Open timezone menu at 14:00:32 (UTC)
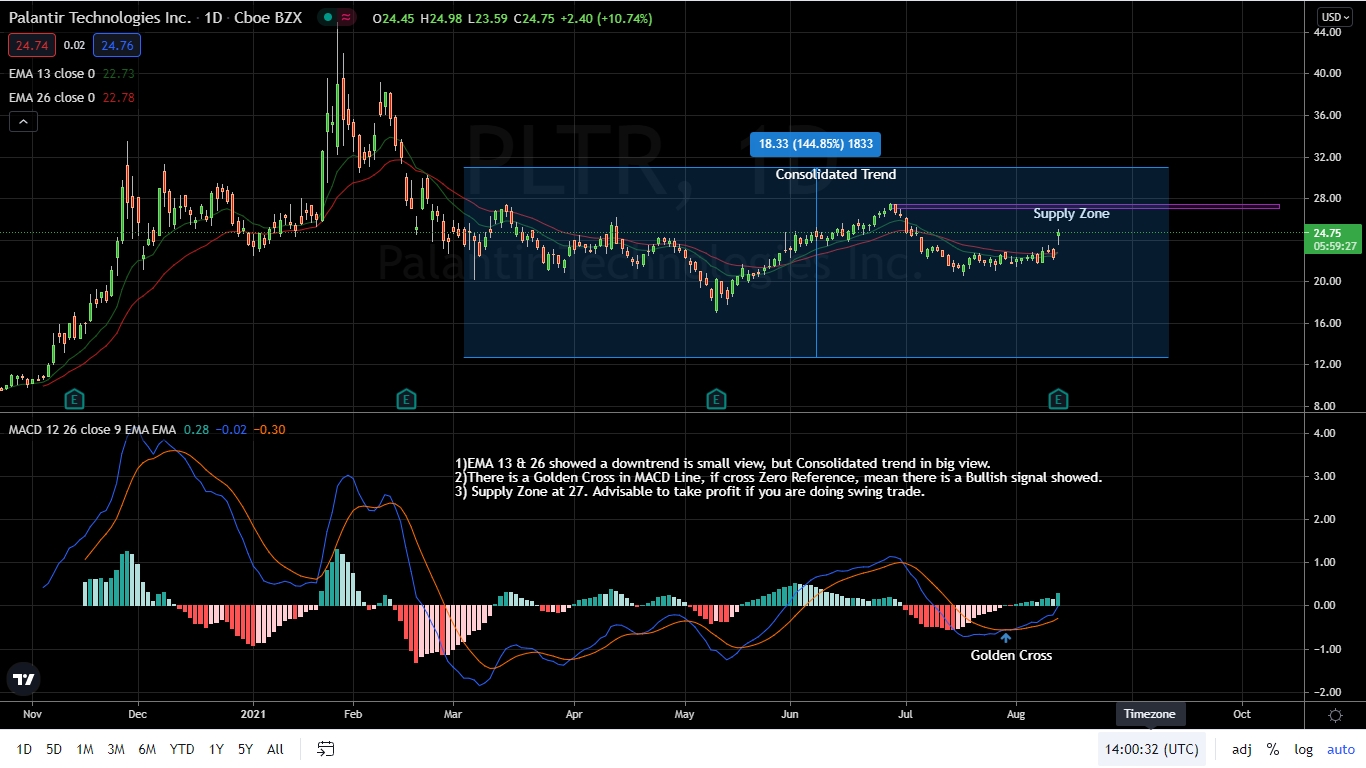 1151,749
